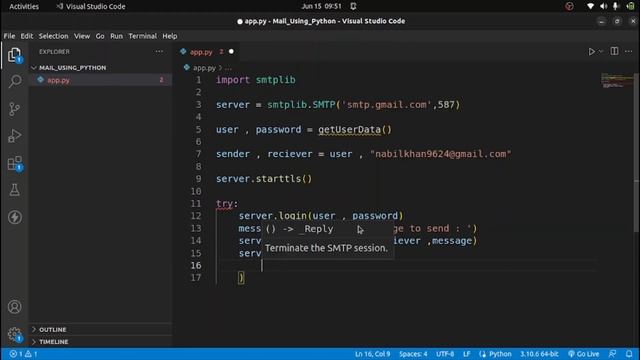Open the View menu
640x360 pixels.
coord(82,36)
